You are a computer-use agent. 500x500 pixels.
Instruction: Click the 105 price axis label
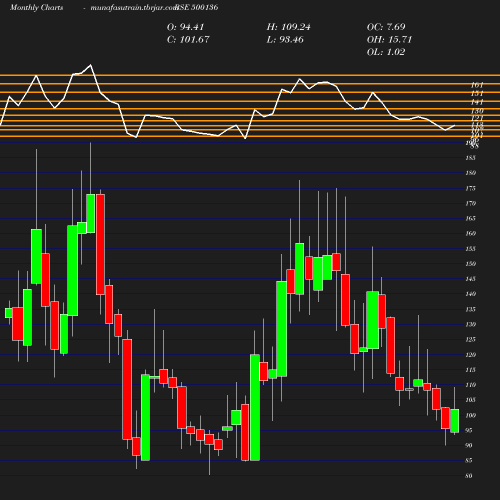(470, 400)
